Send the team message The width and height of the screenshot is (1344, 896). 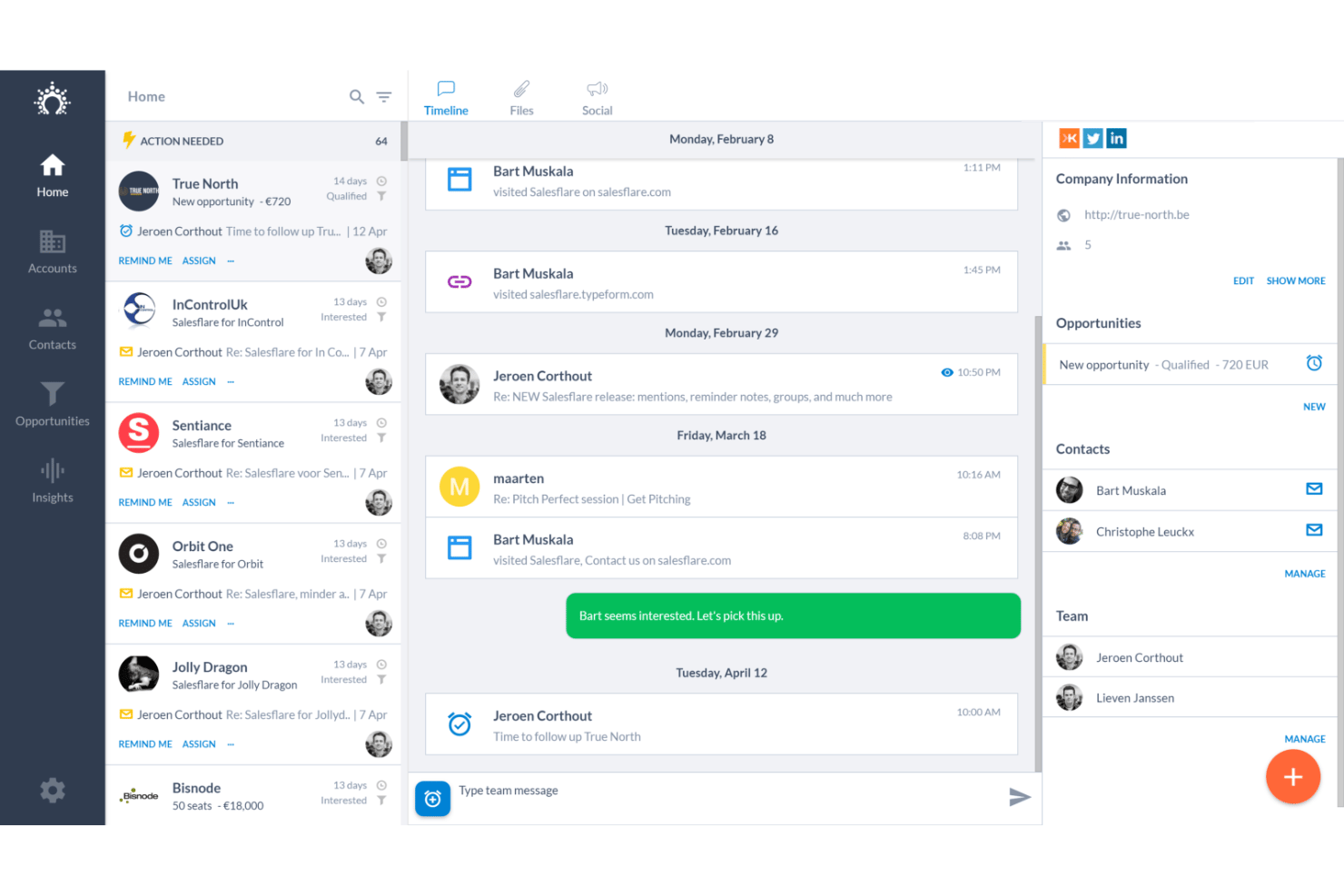[1020, 797]
